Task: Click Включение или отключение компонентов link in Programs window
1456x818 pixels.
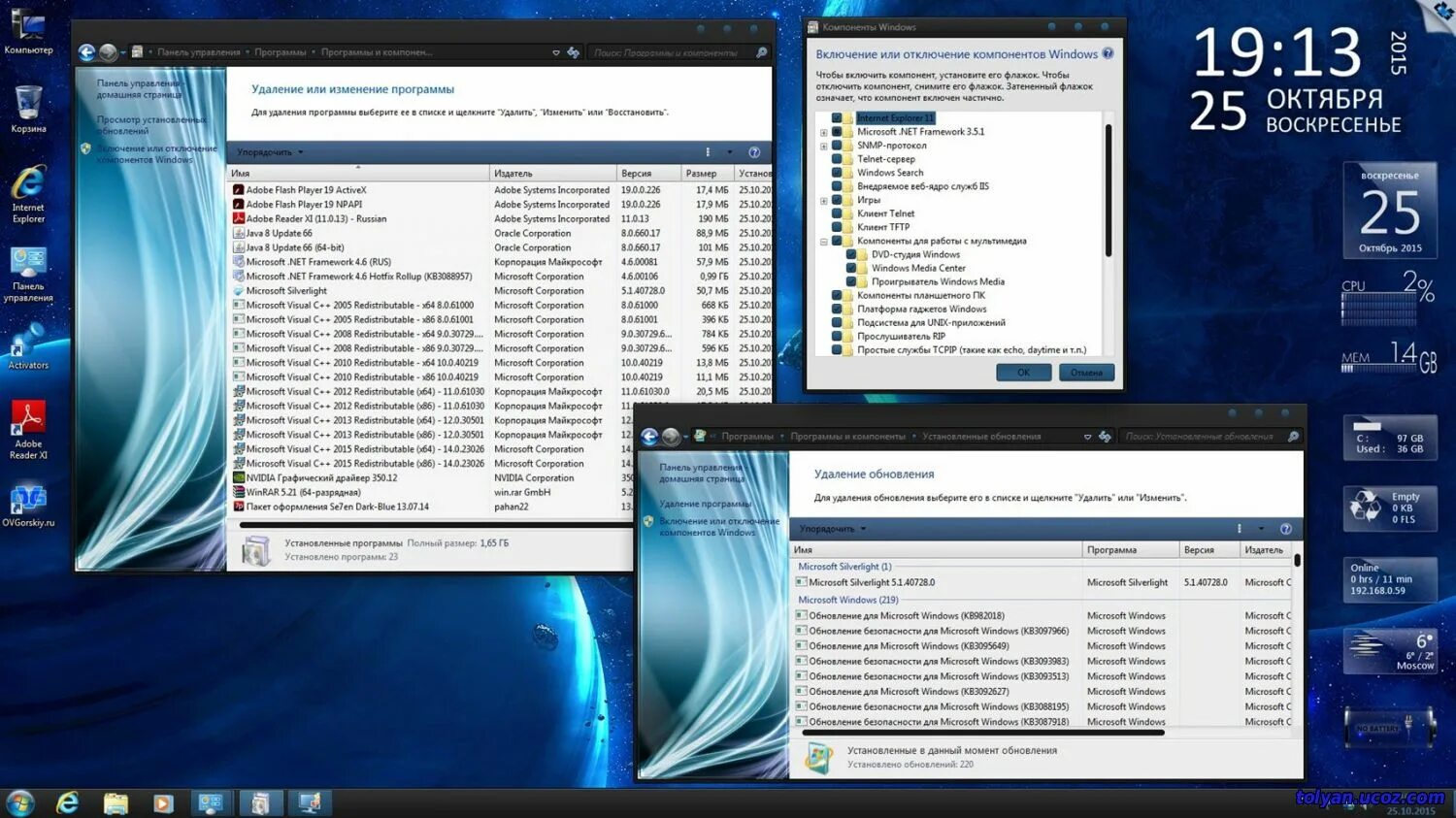Action: [x=156, y=154]
